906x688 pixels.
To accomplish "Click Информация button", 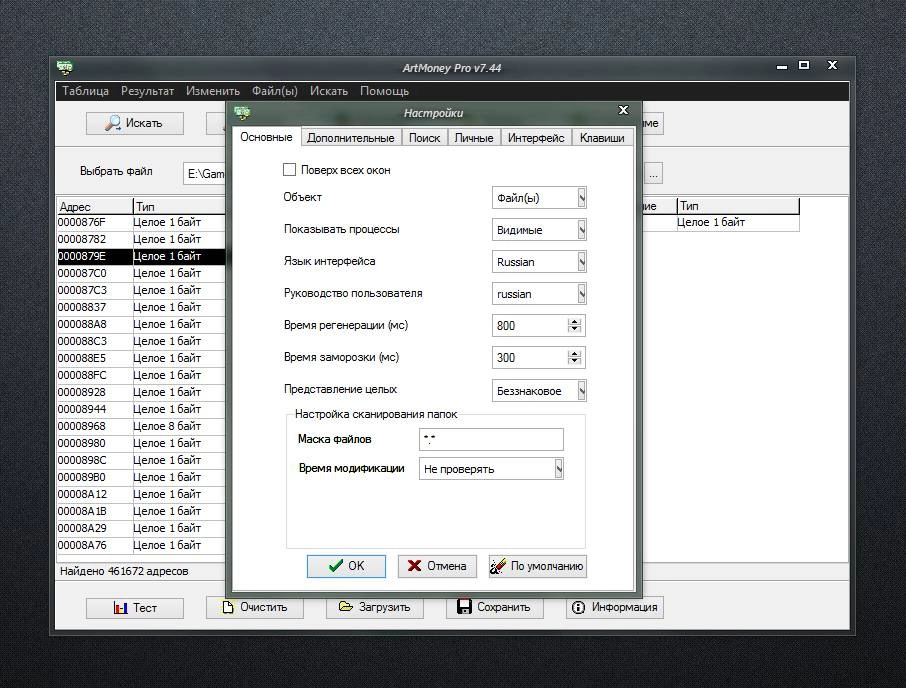I will pyautogui.click(x=615, y=607).
